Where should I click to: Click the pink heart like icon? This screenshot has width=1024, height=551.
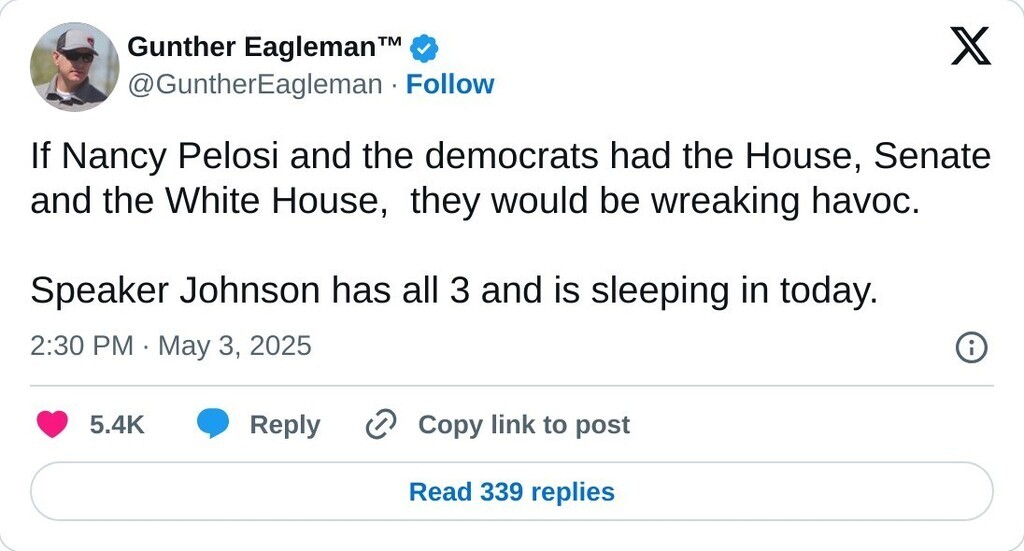[x=52, y=425]
